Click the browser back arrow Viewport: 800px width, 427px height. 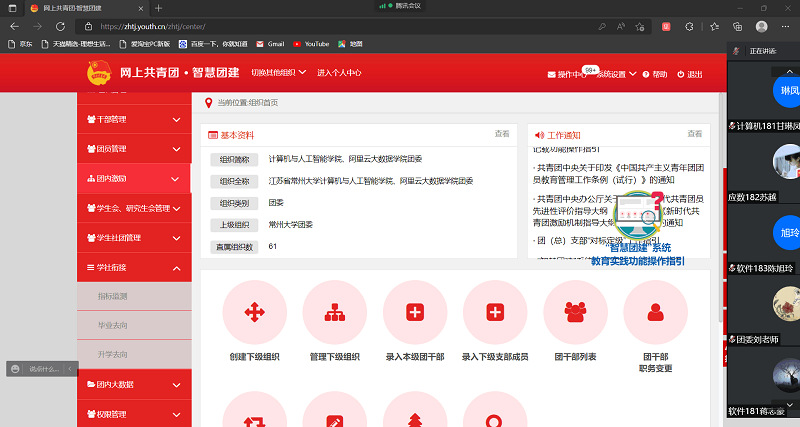click(14, 27)
